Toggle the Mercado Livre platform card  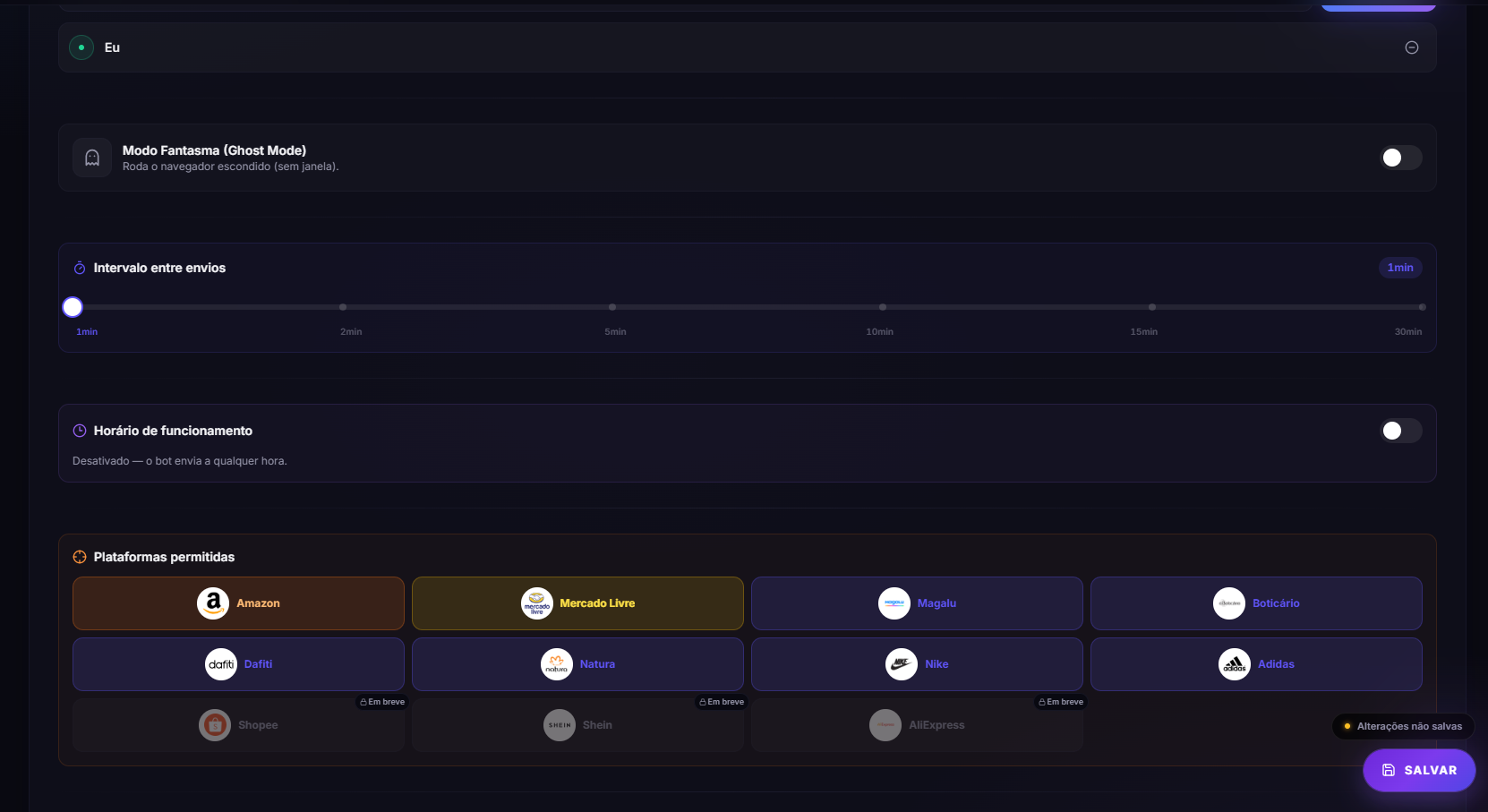pyautogui.click(x=577, y=603)
